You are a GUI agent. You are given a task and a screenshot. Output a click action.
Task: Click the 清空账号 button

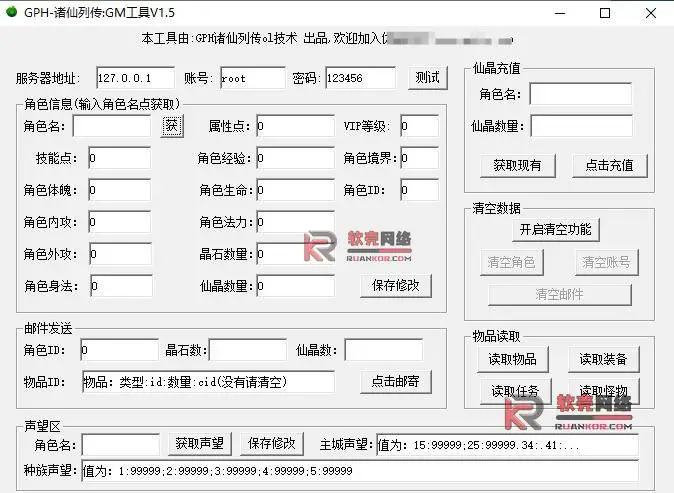pos(607,262)
